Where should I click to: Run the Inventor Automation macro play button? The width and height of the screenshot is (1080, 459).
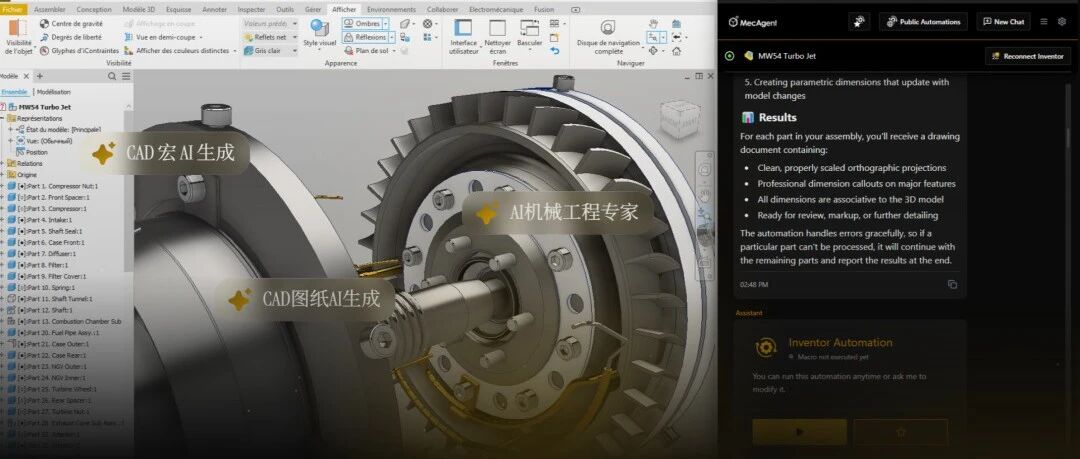click(800, 432)
